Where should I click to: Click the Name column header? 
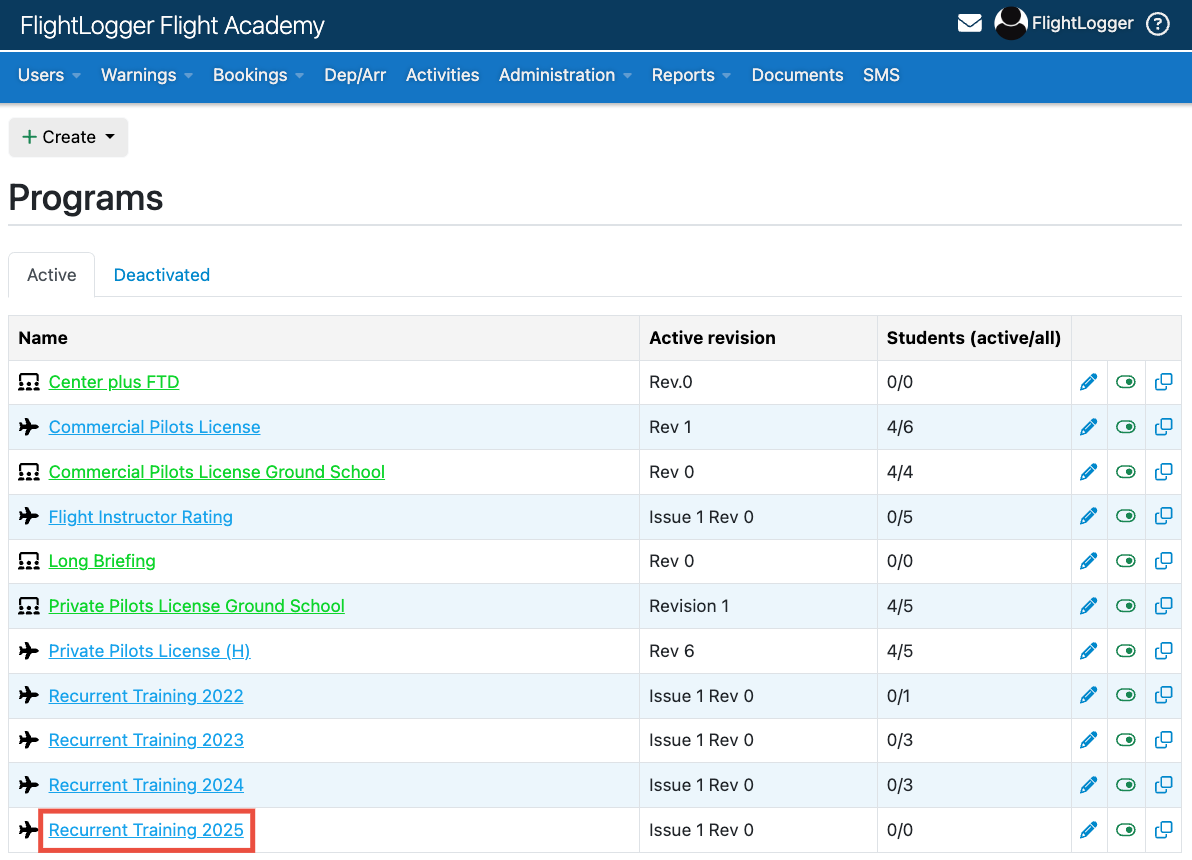tap(43, 337)
